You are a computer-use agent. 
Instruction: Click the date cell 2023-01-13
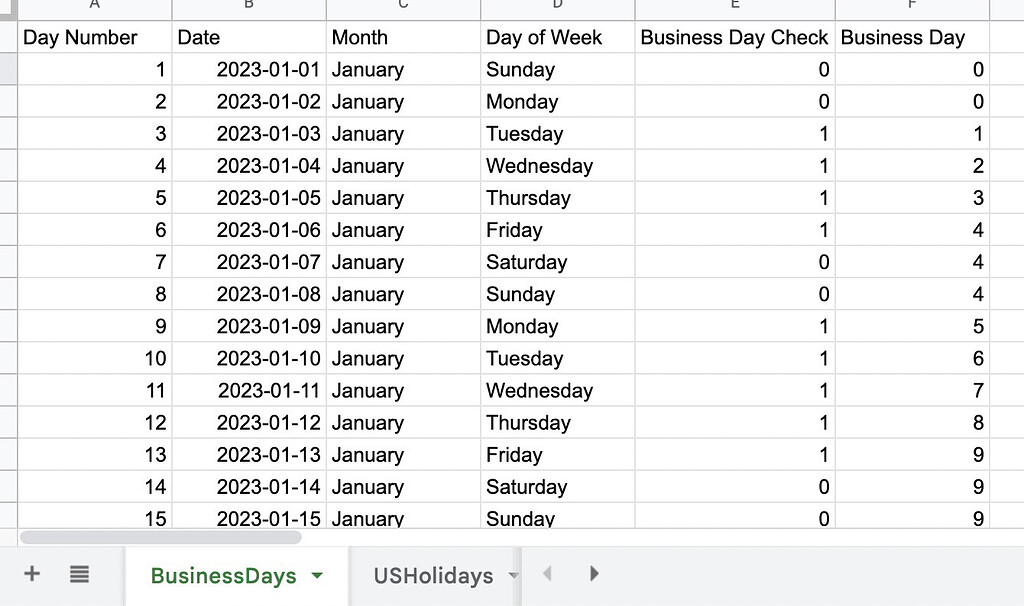[x=249, y=455]
